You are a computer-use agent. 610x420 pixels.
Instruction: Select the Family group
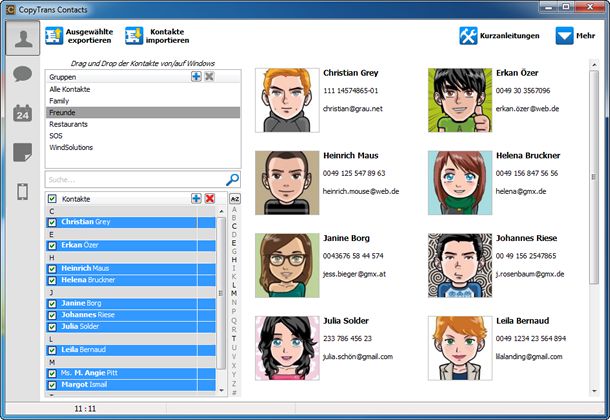click(x=143, y=101)
